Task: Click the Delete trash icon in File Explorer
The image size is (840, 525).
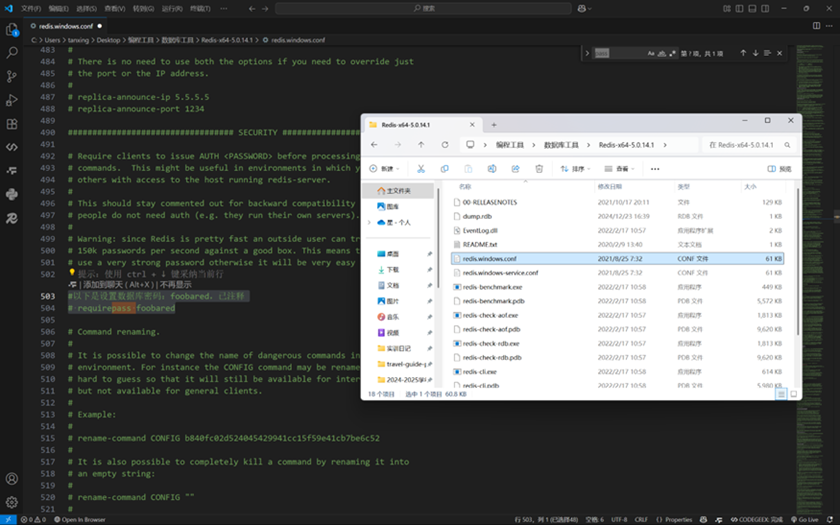Action: point(539,169)
